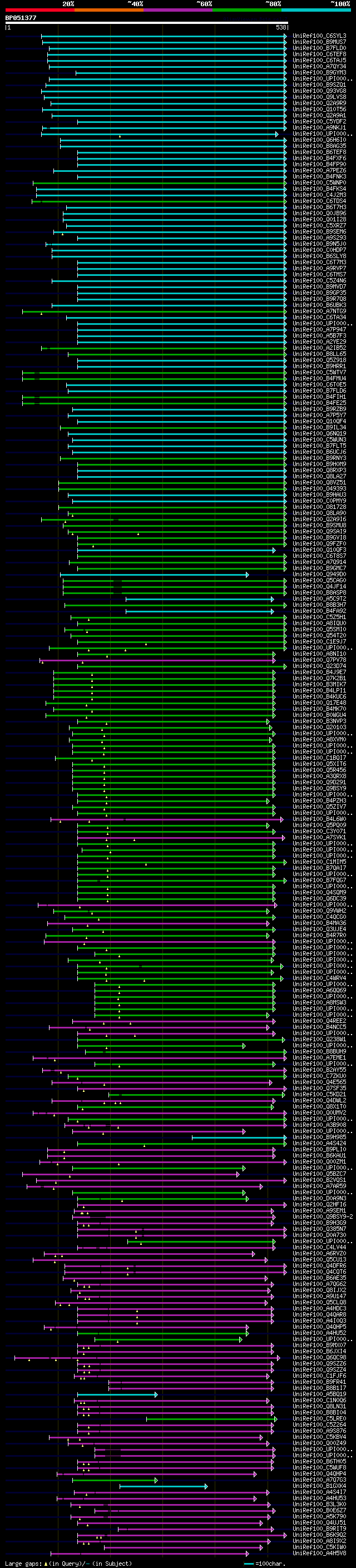The height and width of the screenshot is (1568, 356).
Task: Click the purple ~60% identity legend bar
Action: tap(179, 10)
